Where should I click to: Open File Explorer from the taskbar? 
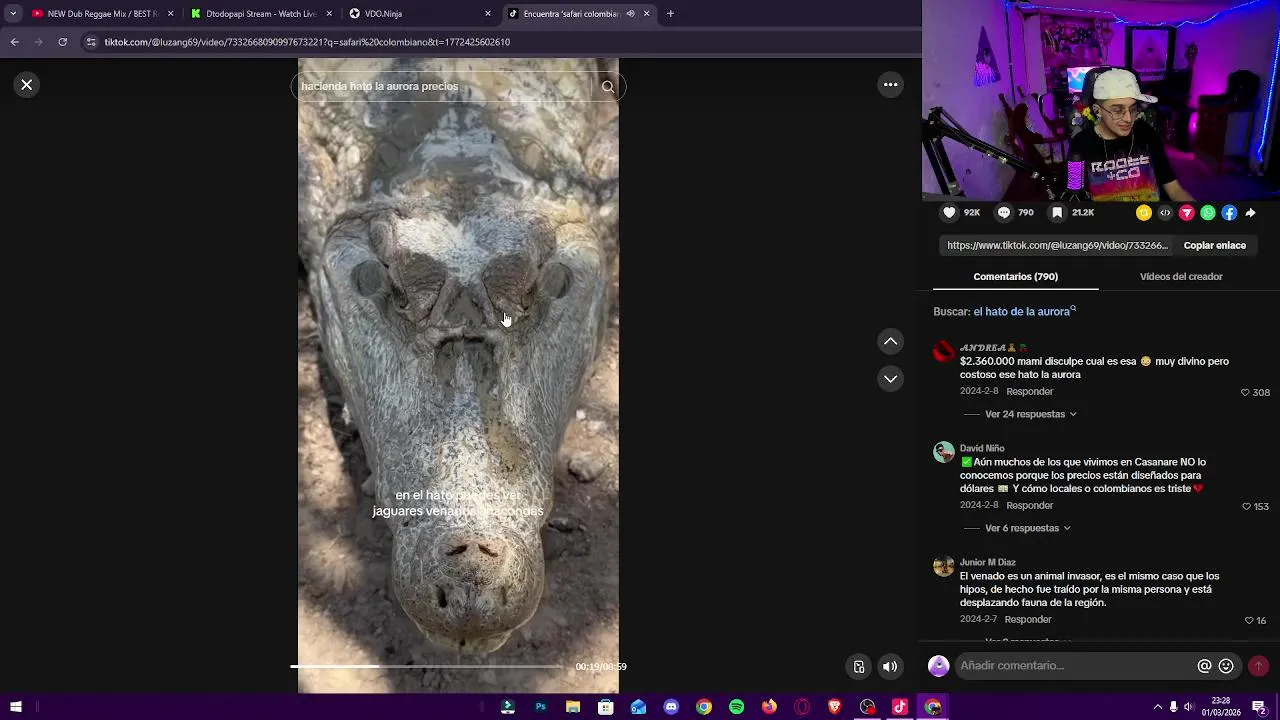click(x=573, y=707)
